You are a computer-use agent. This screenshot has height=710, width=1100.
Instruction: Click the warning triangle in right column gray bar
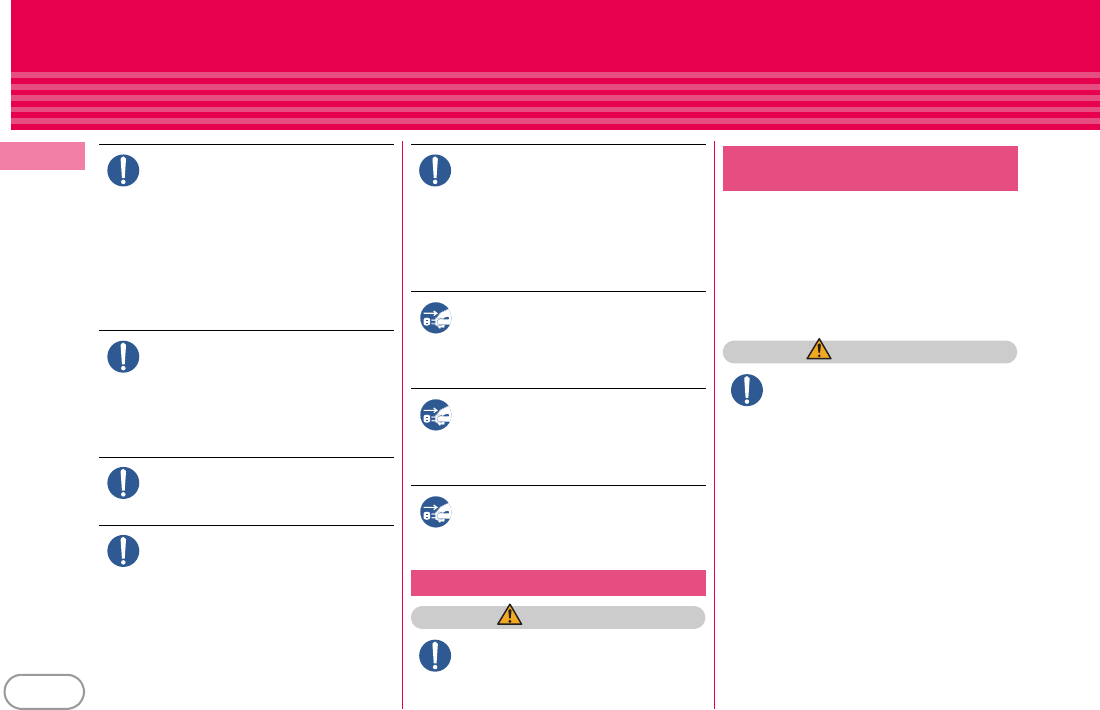tap(819, 349)
